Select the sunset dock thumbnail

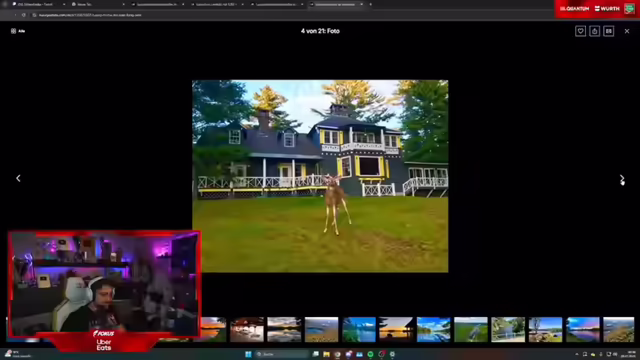tap(396, 329)
